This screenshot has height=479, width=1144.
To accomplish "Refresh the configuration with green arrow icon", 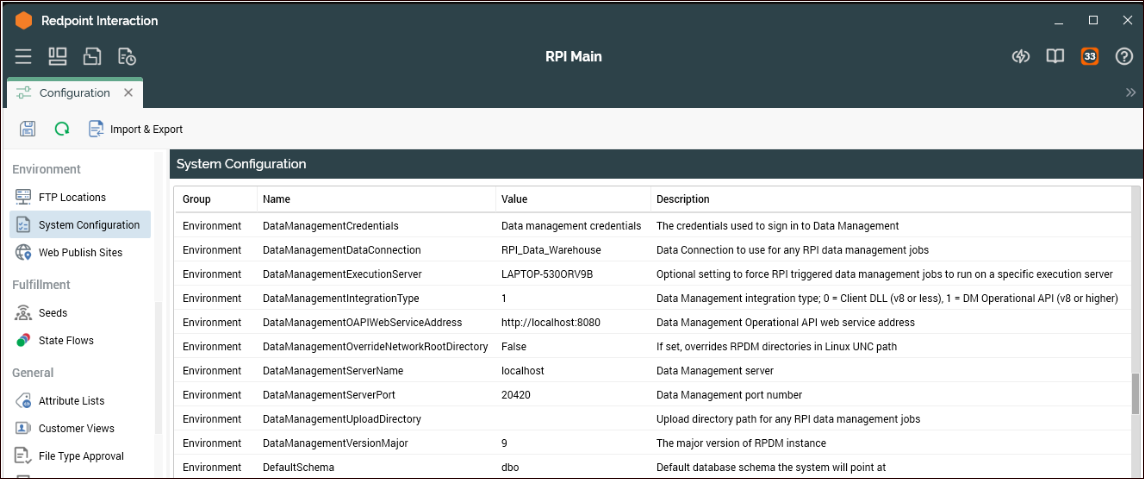I will [62, 129].
